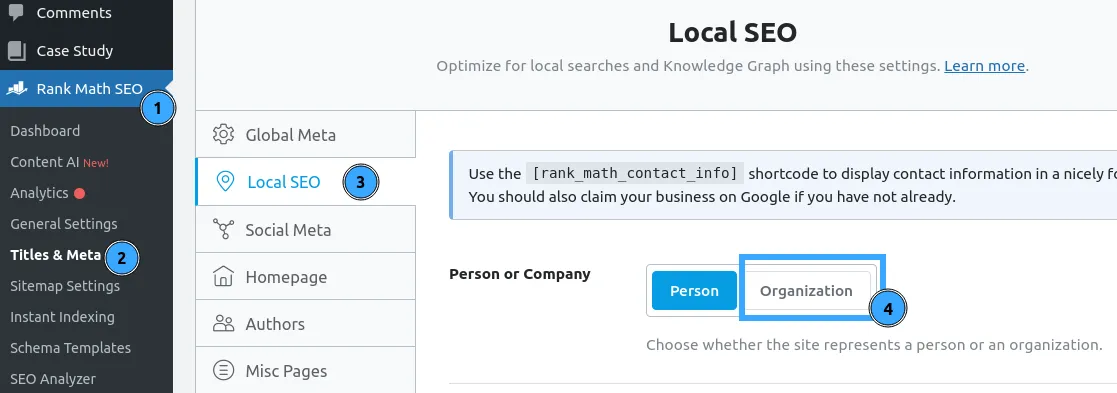Open Schema Templates menu entry
The height and width of the screenshot is (393, 1117).
pyautogui.click(x=71, y=348)
